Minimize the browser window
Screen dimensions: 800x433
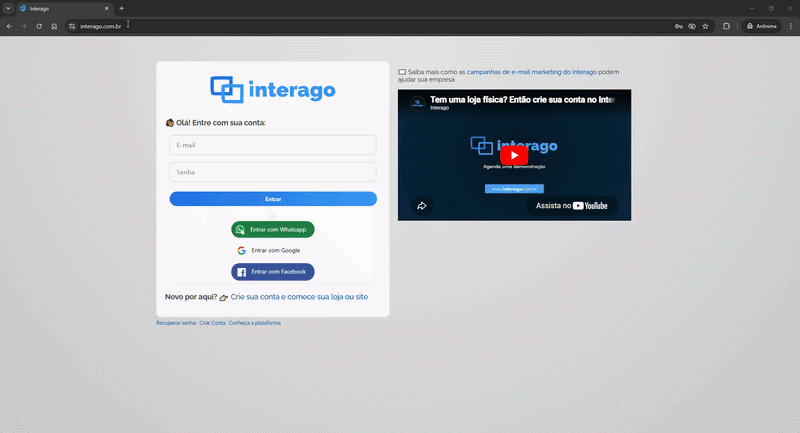752,8
